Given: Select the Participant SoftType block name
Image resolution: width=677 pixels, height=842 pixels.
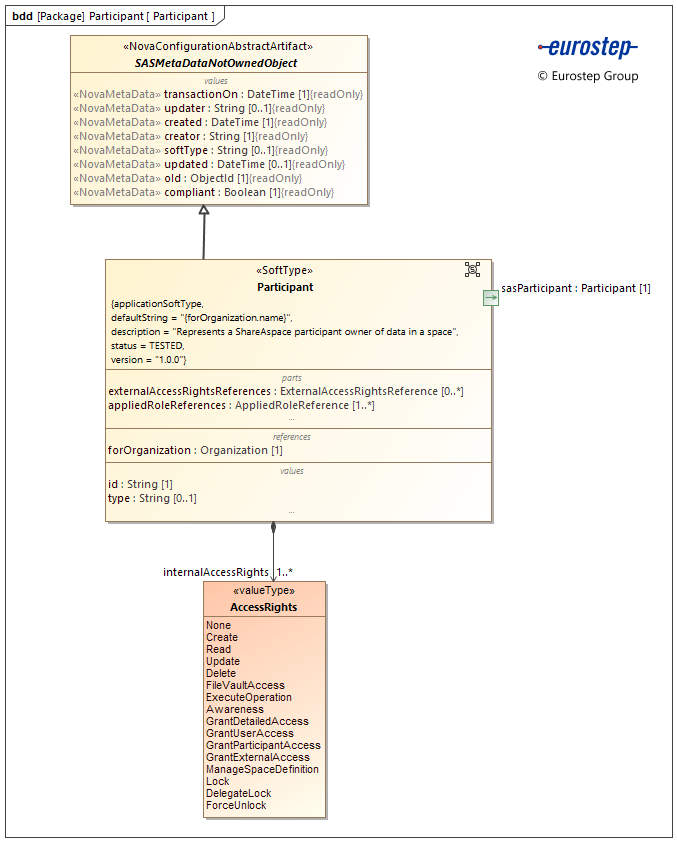Looking at the screenshot, I should tap(285, 287).
